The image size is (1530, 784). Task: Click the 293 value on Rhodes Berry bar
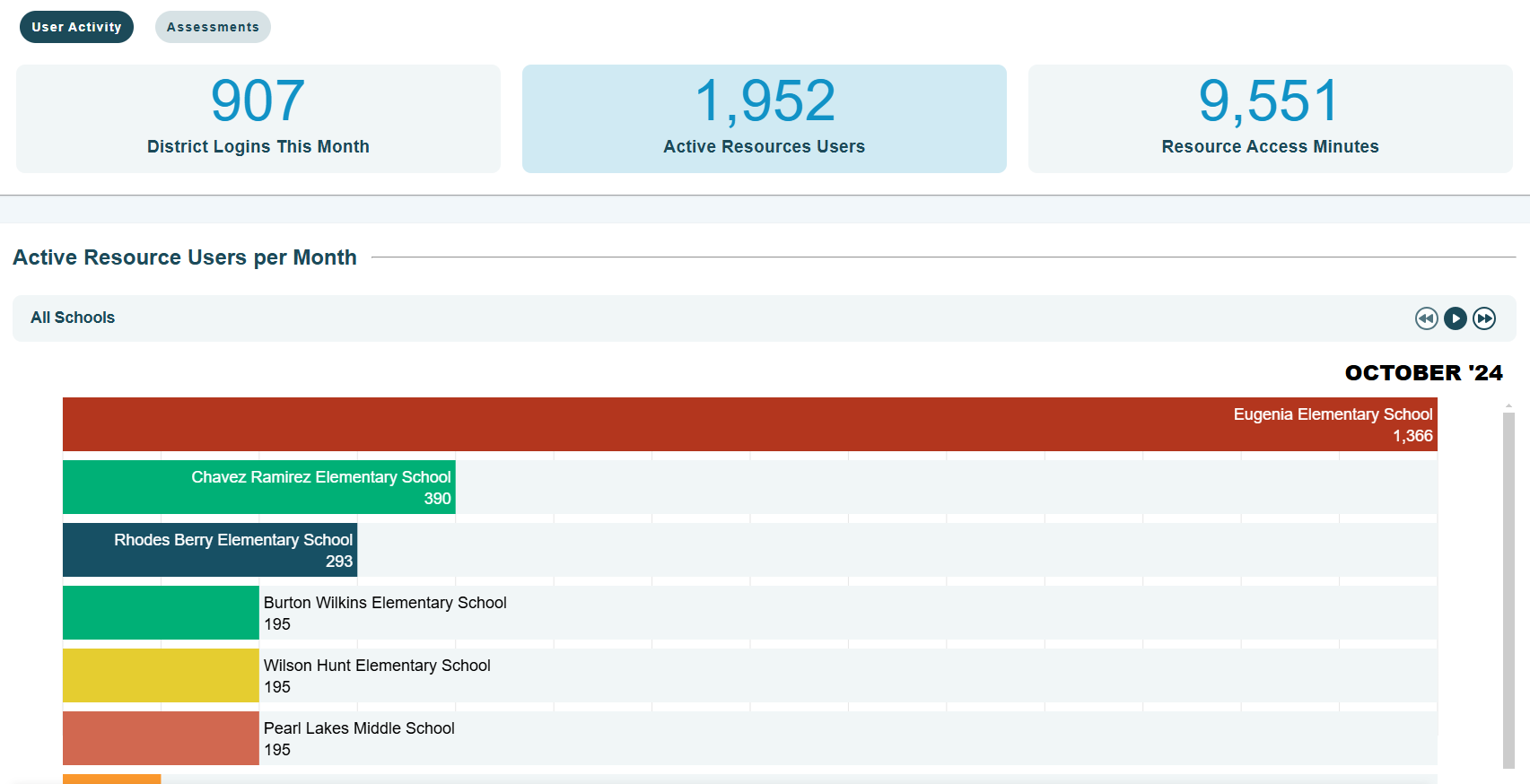tap(339, 562)
